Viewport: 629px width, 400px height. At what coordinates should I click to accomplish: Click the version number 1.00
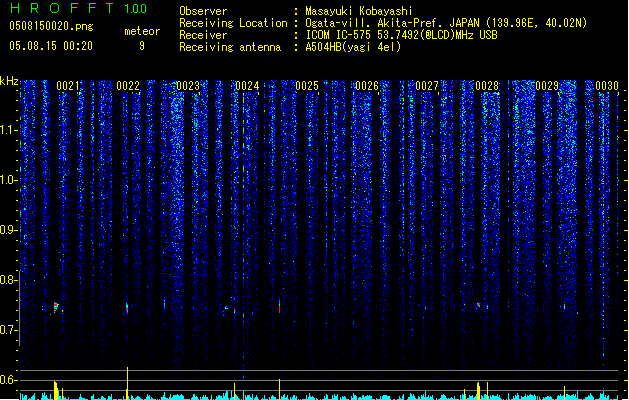[136, 9]
